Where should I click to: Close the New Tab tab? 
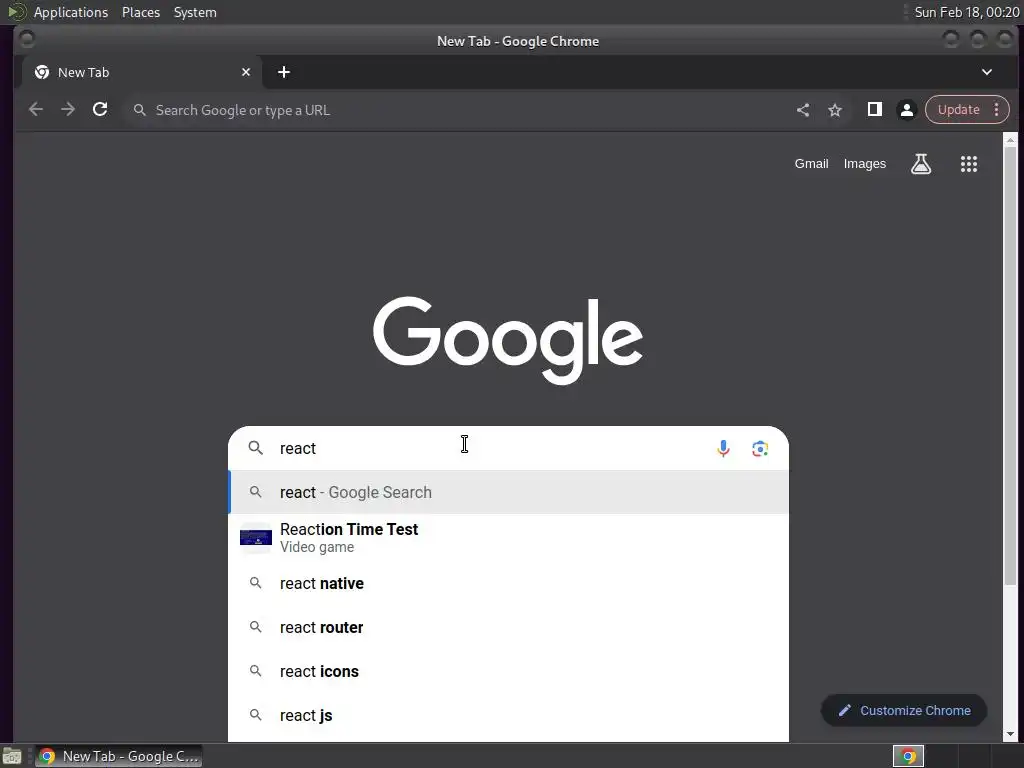coord(246,72)
